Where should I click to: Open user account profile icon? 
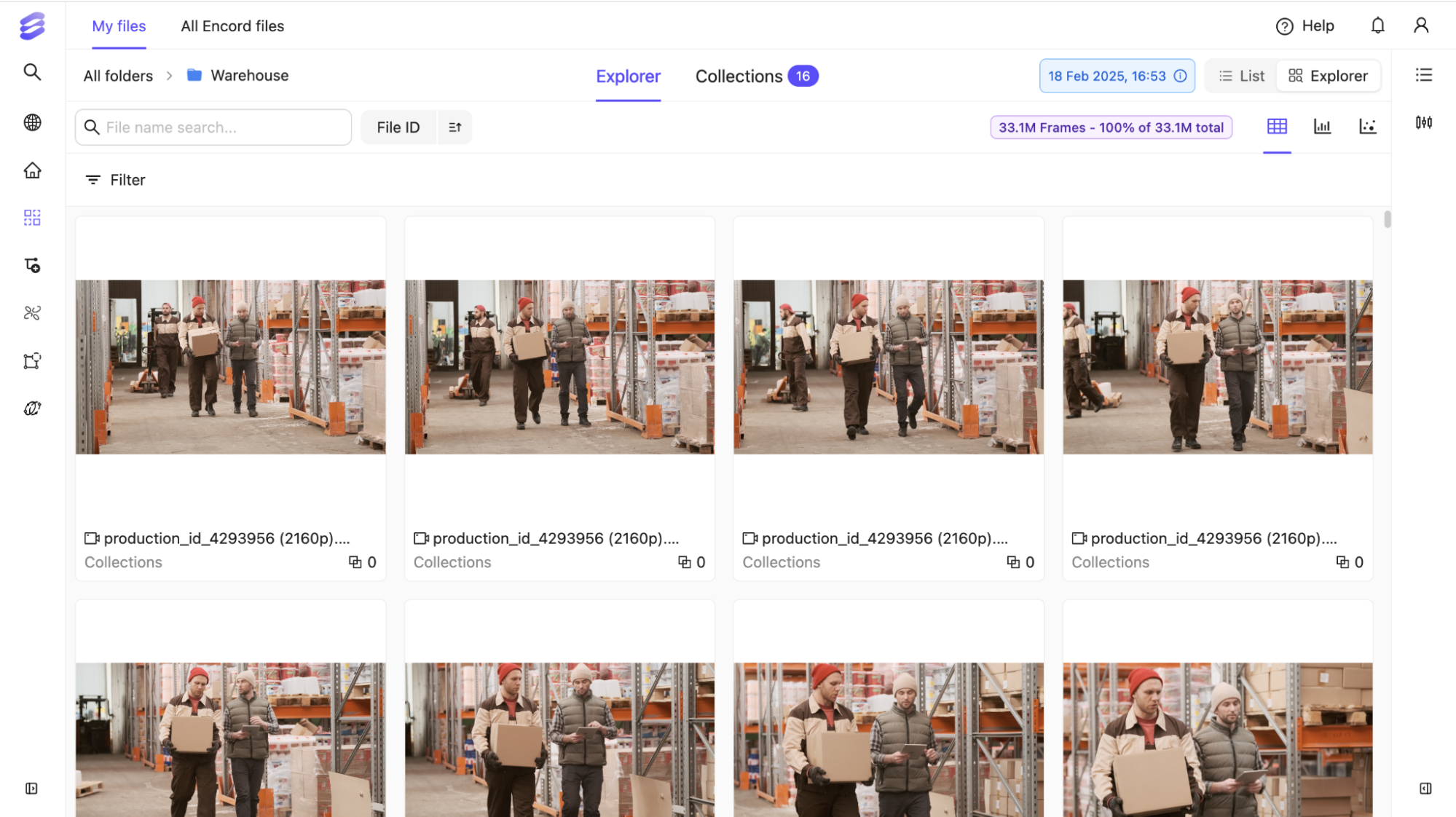(x=1420, y=26)
